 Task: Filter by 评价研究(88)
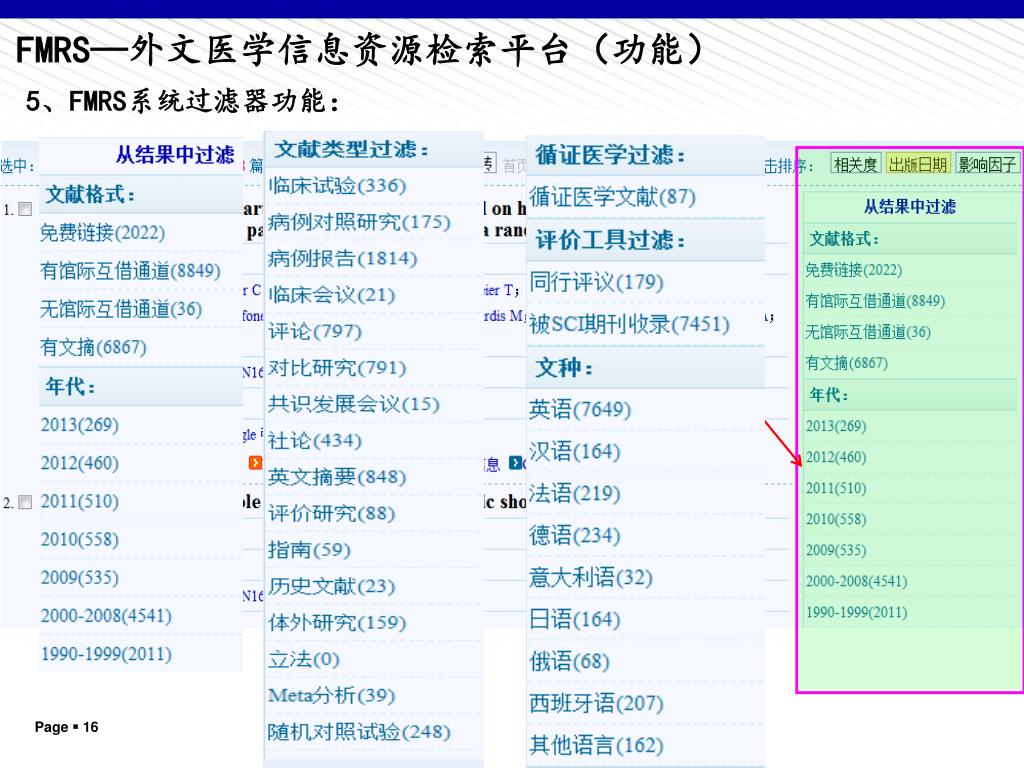coord(331,513)
